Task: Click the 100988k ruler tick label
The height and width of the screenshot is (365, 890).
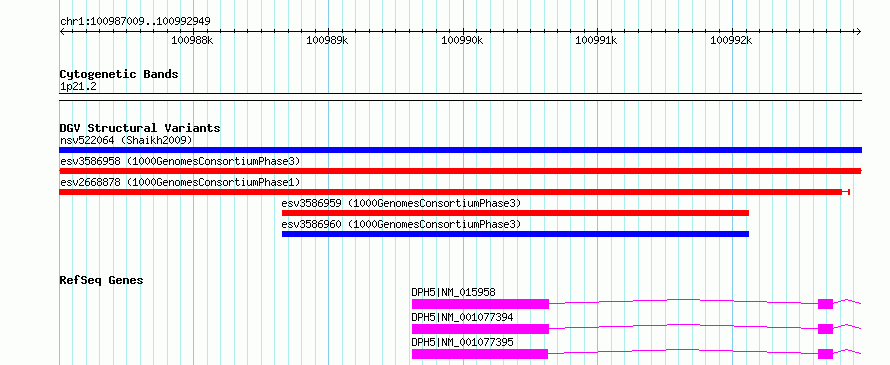Action: point(192,40)
